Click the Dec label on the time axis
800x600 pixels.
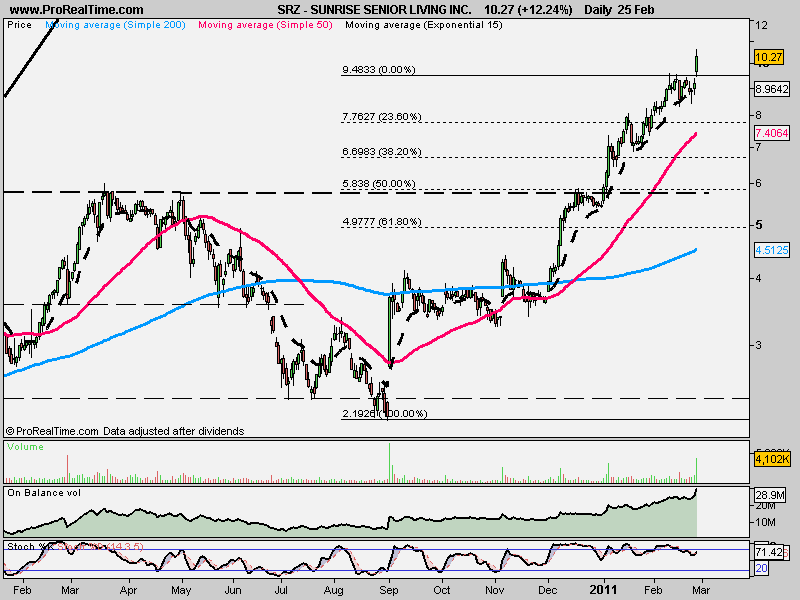pyautogui.click(x=548, y=590)
